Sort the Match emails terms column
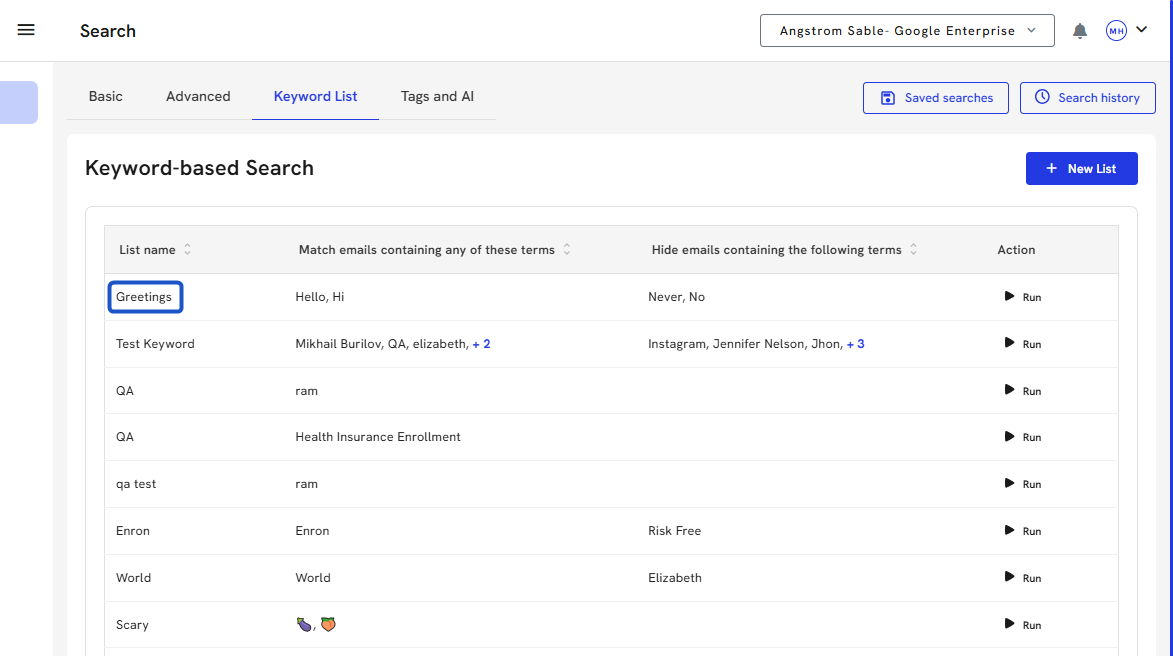Screen dimensions: 1173x656 [x=567, y=250]
